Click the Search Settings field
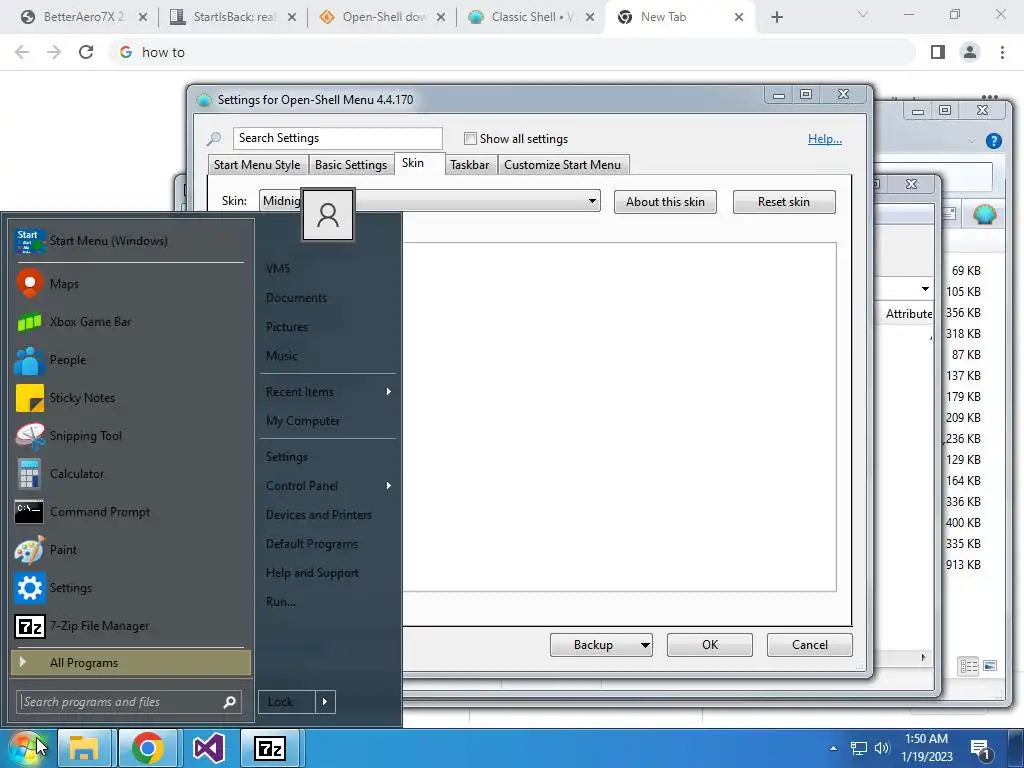Screen dimensions: 1024x768 (338, 138)
